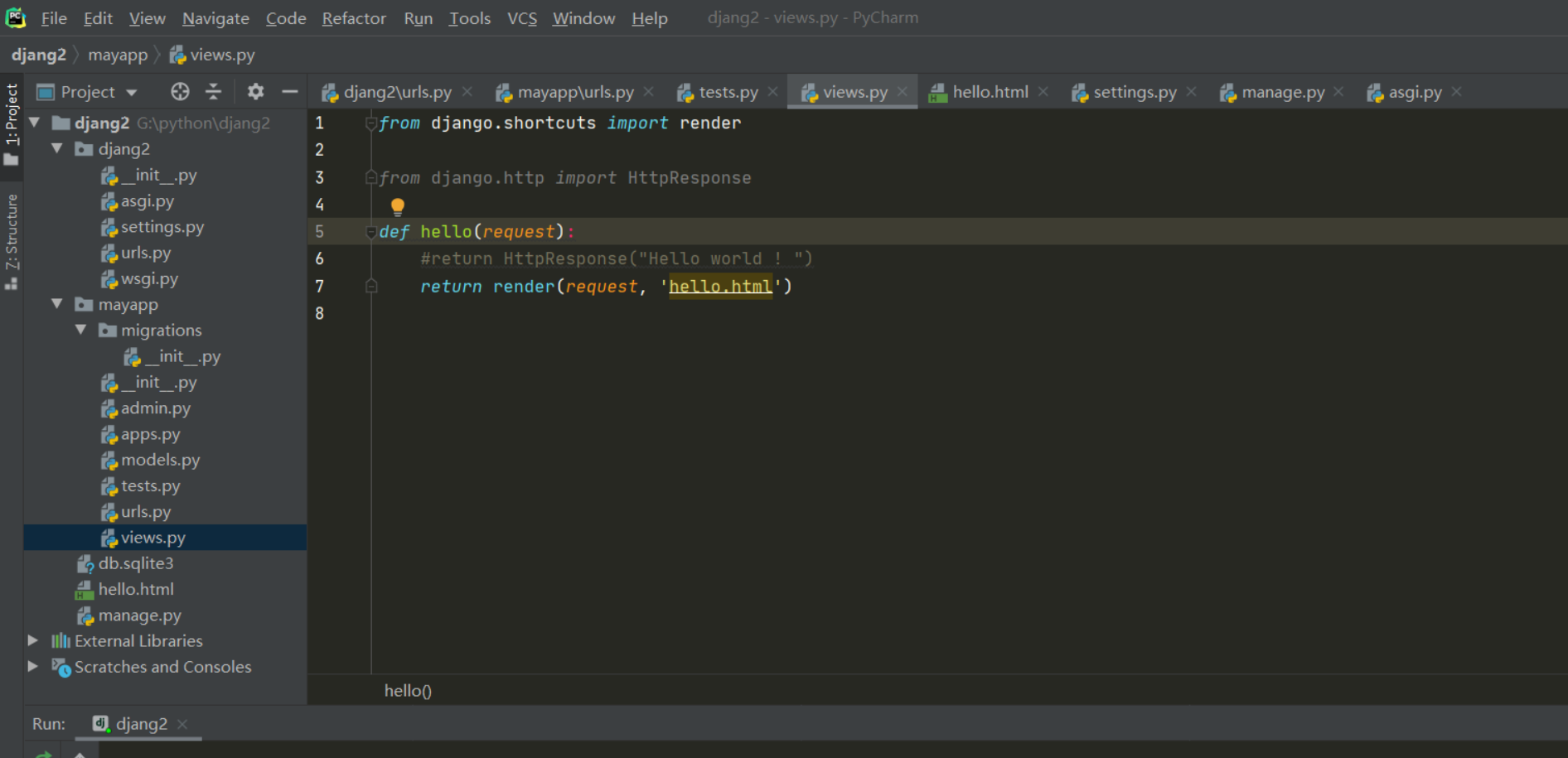Fold the import at line 1
1568x758 pixels.
[371, 123]
